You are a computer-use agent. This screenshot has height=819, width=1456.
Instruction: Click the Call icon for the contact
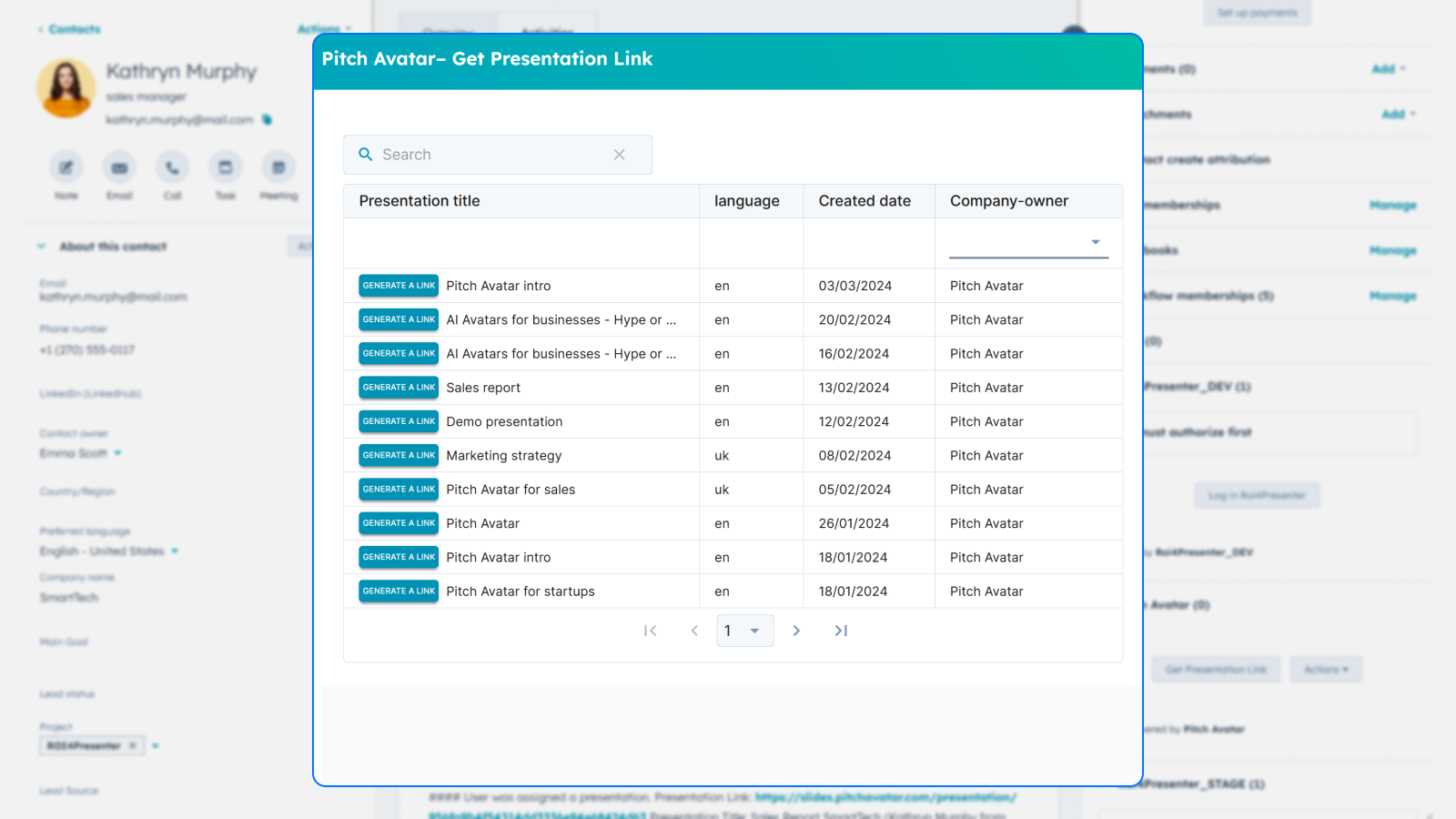[x=172, y=167]
